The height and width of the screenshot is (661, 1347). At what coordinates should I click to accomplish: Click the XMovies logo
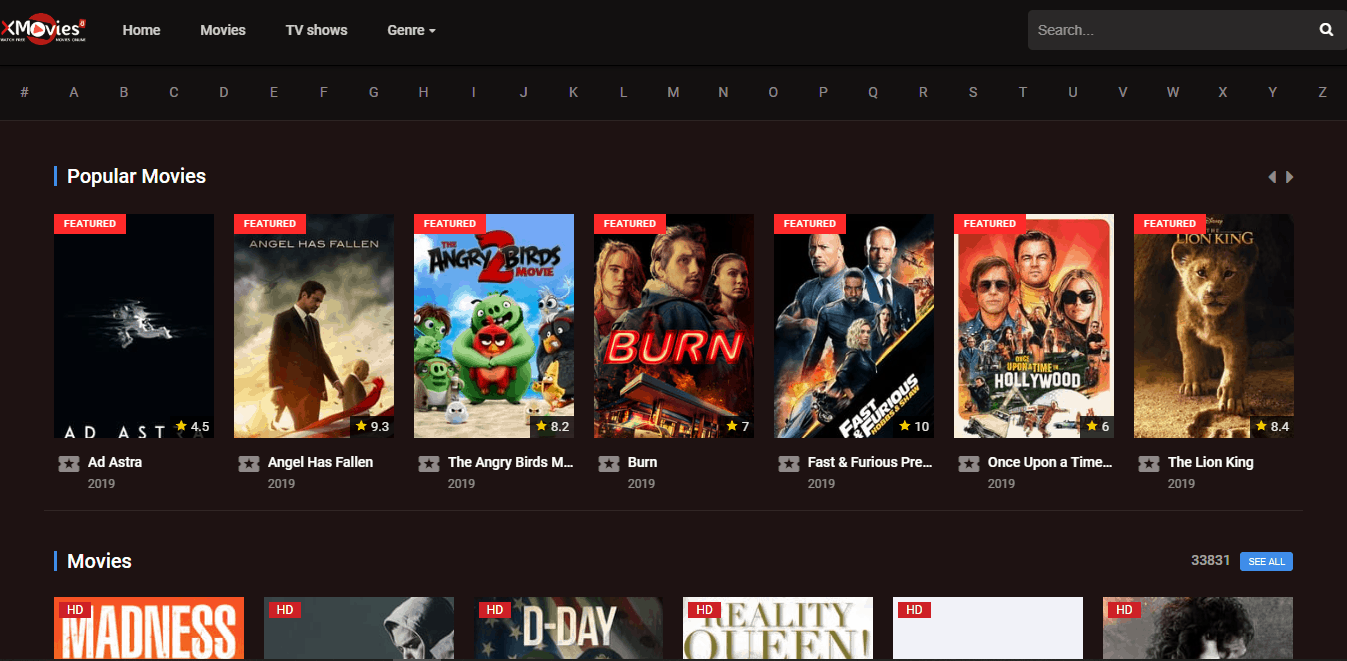[44, 29]
